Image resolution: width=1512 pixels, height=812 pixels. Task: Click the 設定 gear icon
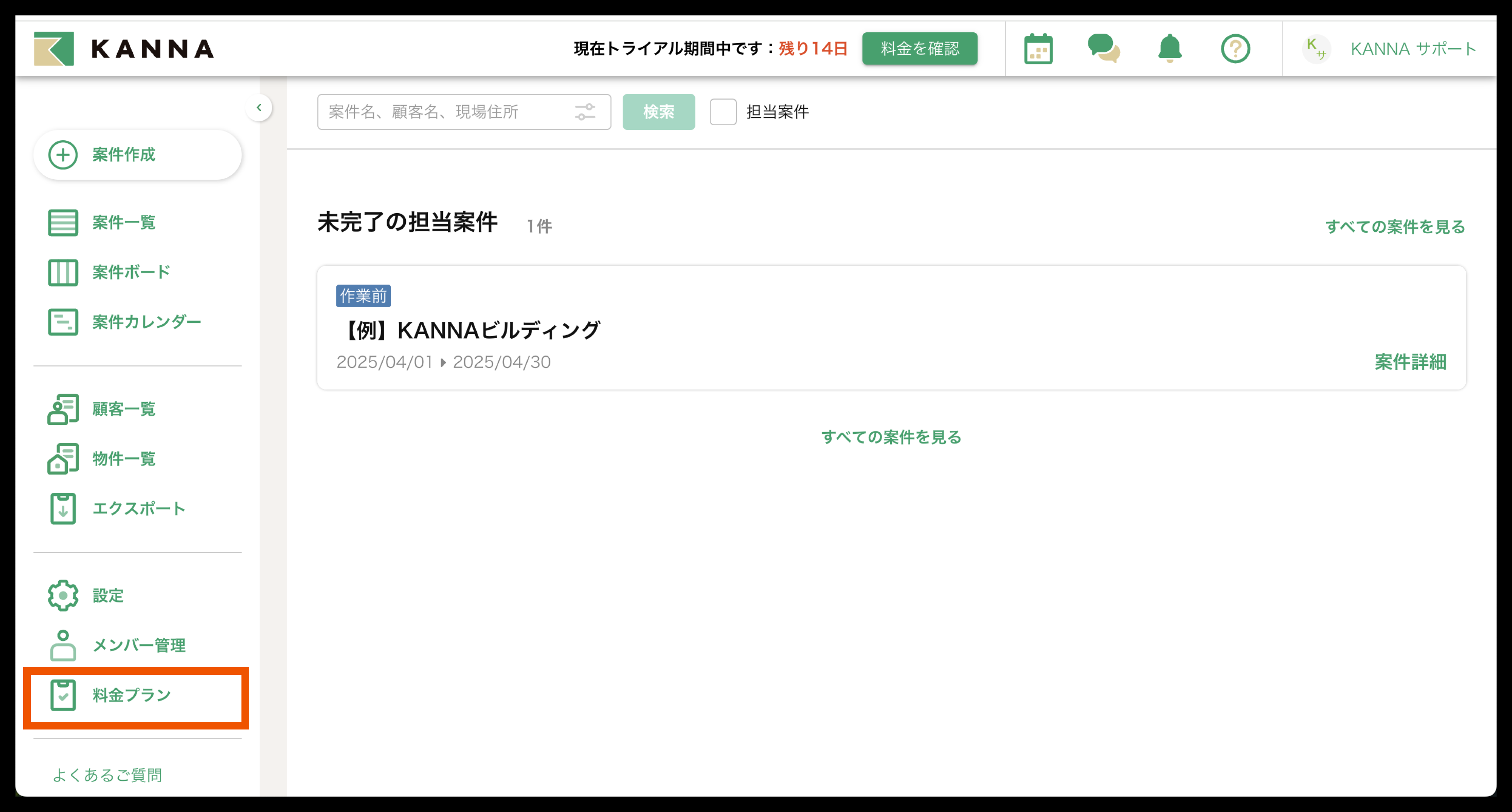point(63,596)
